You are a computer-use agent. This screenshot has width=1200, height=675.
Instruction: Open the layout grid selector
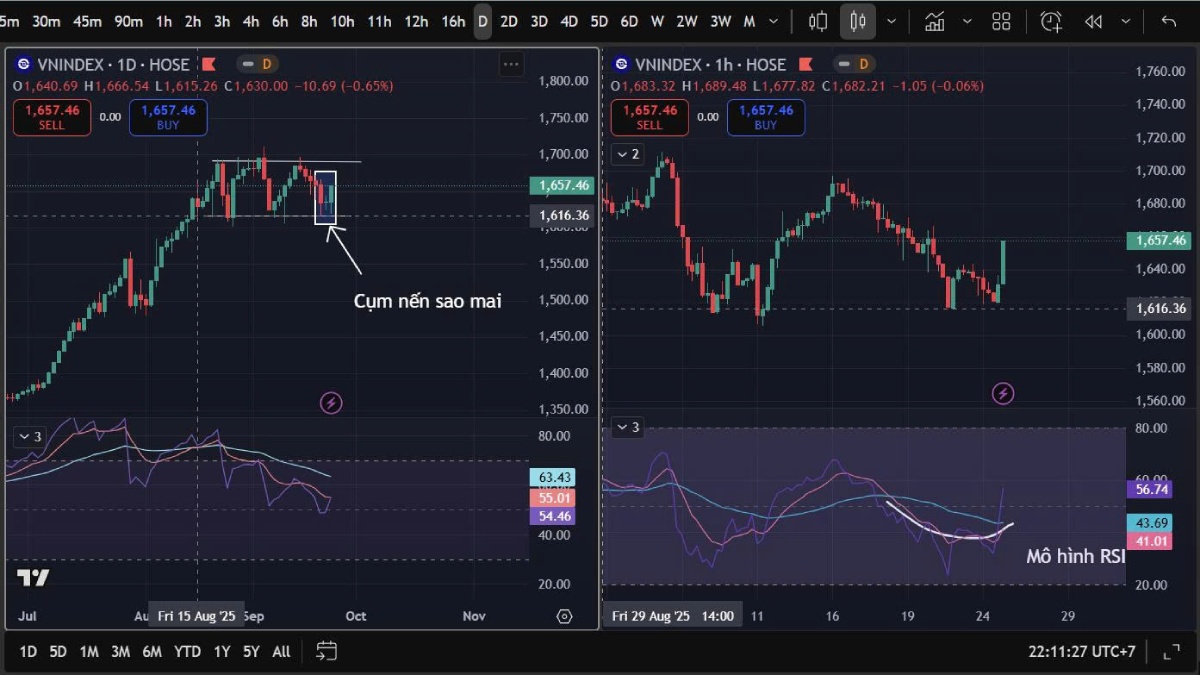1001,21
